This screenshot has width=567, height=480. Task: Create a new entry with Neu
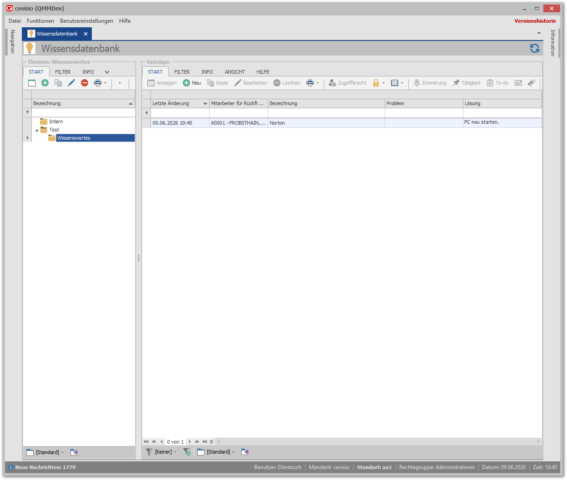192,83
